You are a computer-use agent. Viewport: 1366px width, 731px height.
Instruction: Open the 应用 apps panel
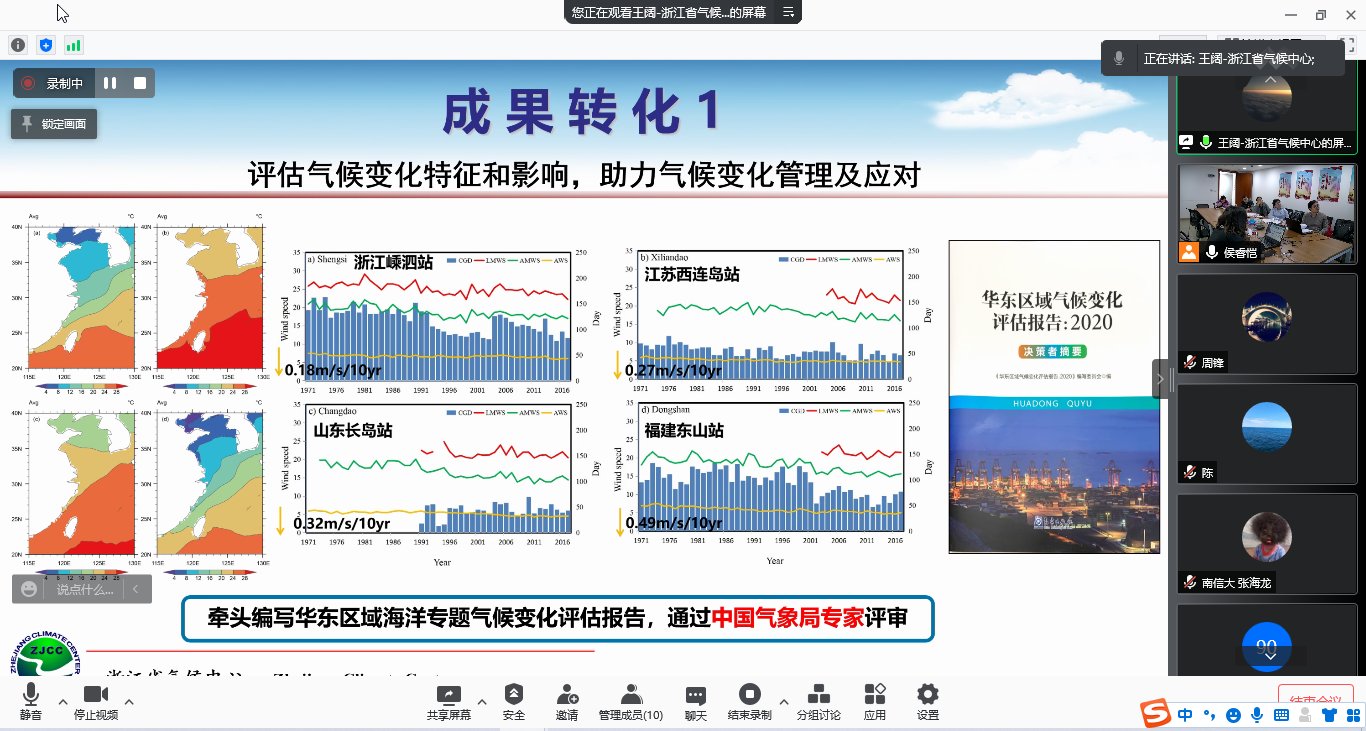[875, 702]
